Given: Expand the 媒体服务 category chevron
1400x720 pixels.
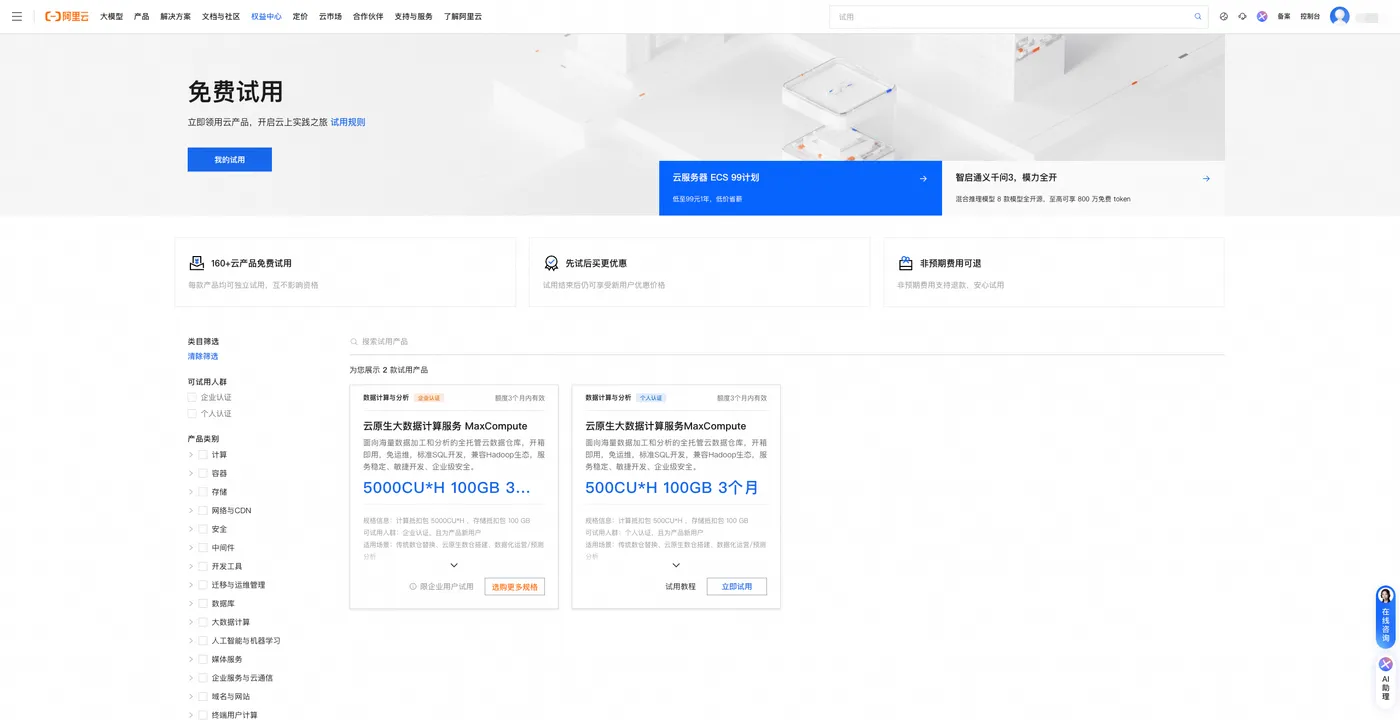Looking at the screenshot, I should click(191, 660).
